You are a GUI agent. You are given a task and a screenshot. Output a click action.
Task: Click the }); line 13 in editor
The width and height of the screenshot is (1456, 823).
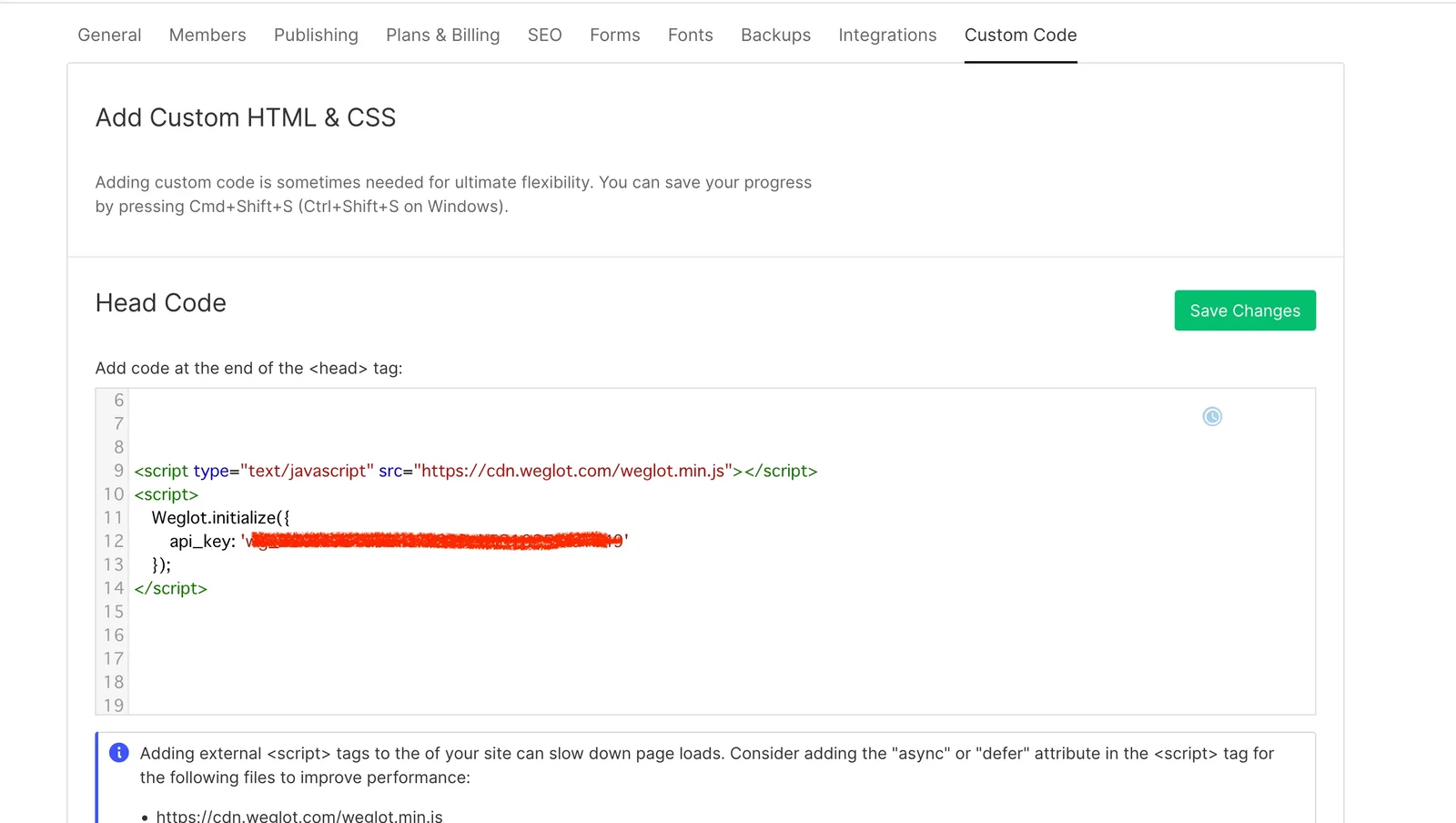click(x=161, y=564)
